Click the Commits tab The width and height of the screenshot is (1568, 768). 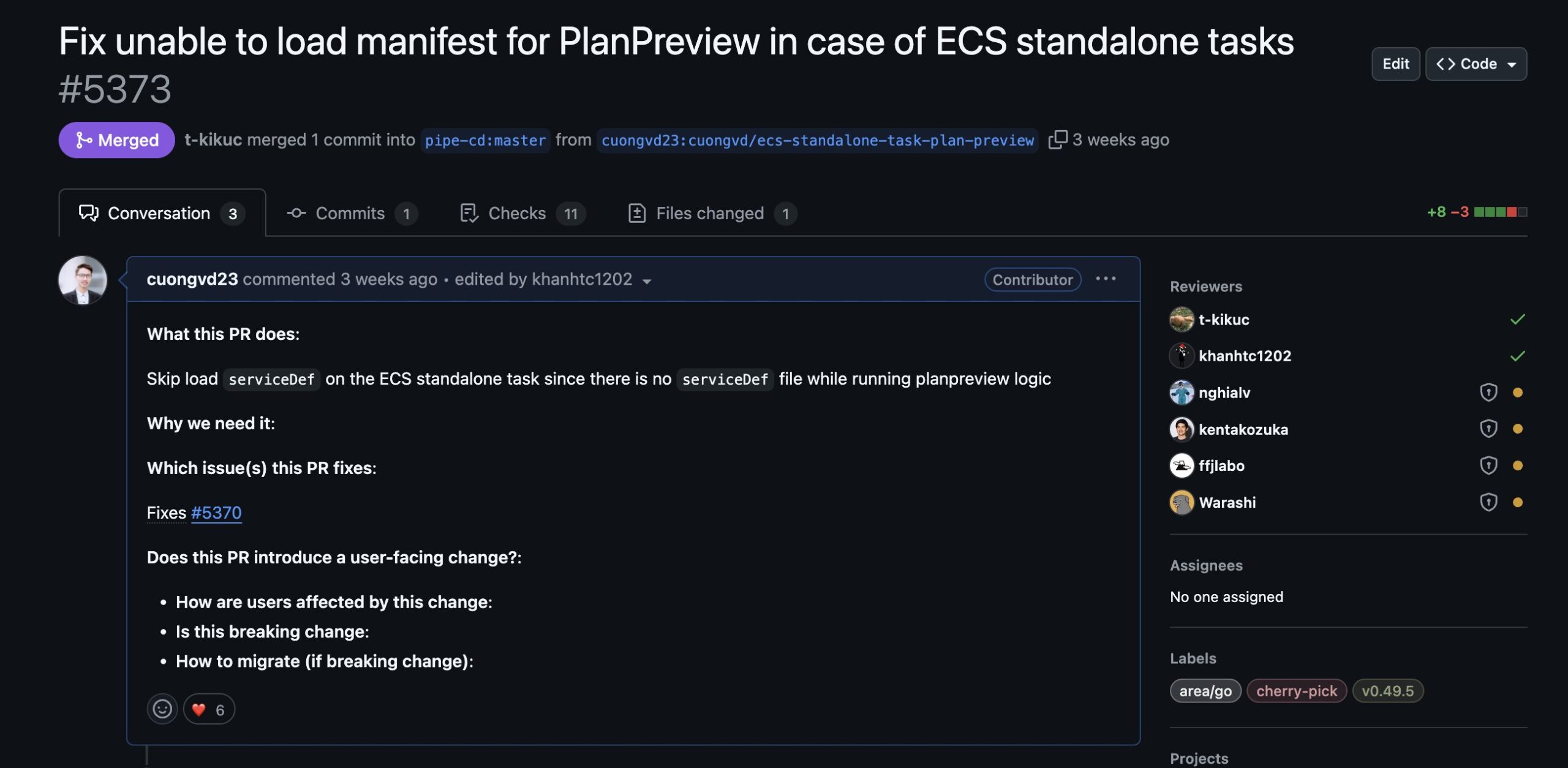[348, 212]
